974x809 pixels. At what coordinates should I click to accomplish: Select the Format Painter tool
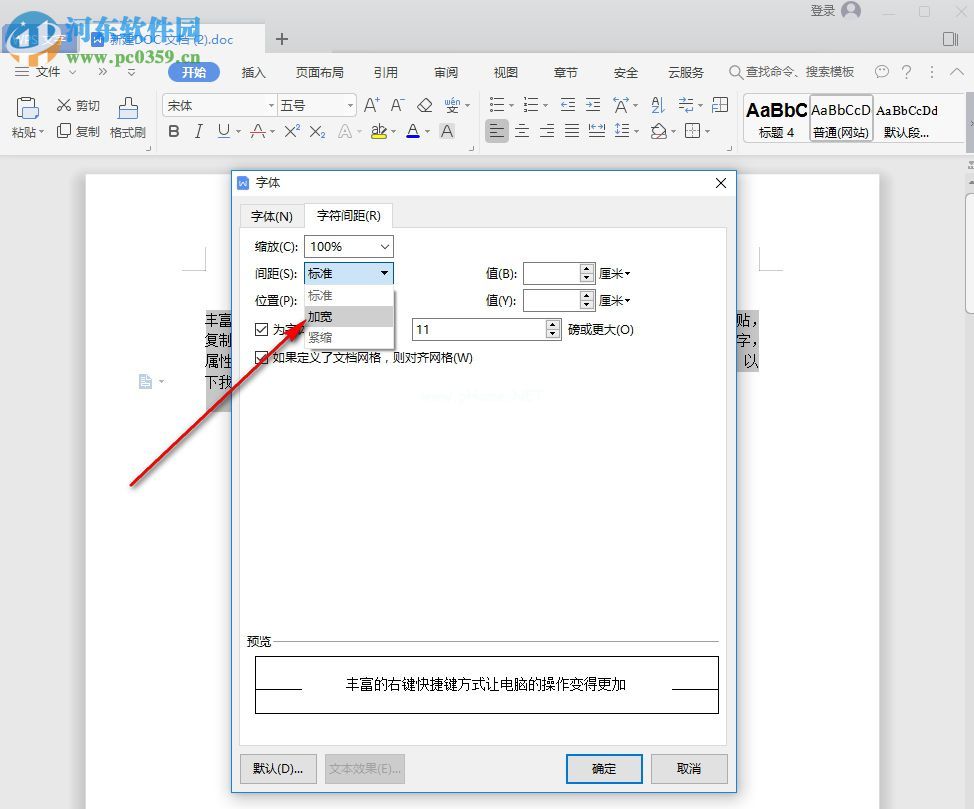click(128, 118)
